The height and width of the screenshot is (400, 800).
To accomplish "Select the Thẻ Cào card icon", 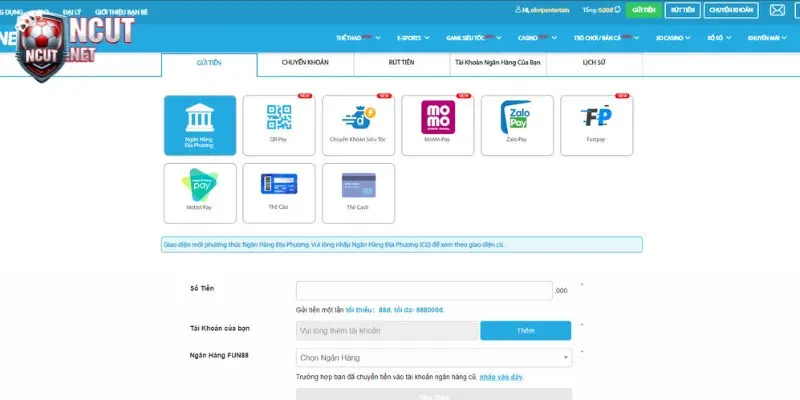I will pyautogui.click(x=279, y=192).
